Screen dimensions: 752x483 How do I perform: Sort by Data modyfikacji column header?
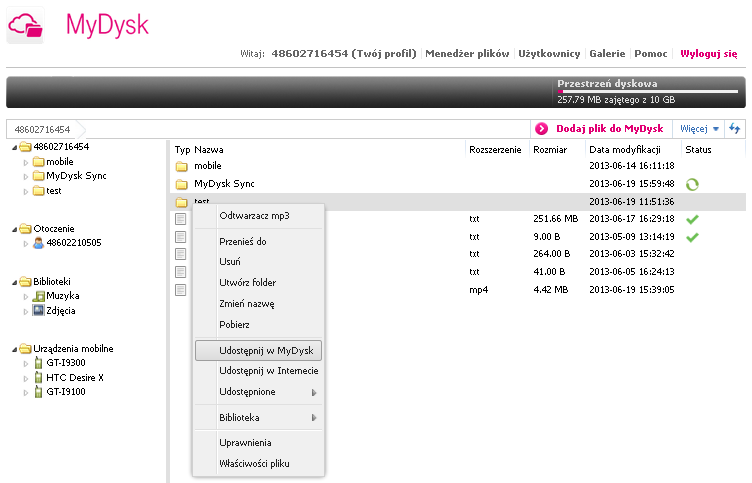pyautogui.click(x=625, y=150)
